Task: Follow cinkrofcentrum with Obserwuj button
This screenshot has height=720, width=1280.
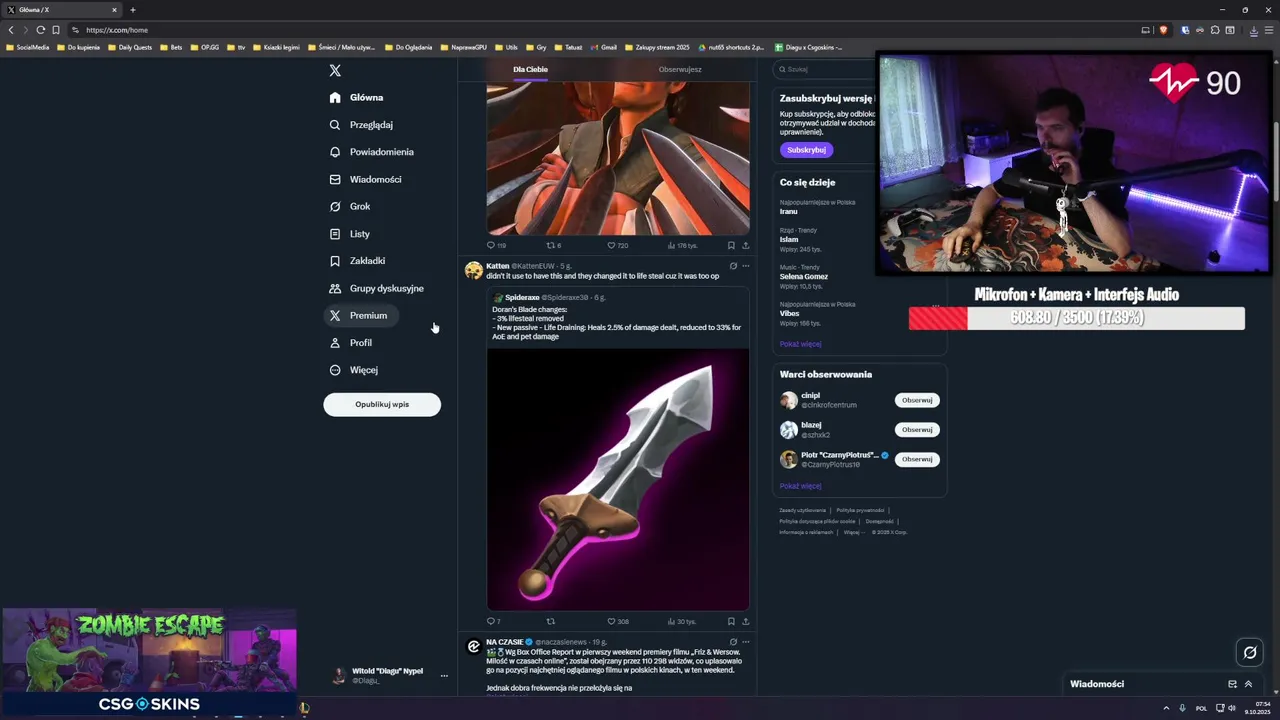Action: (917, 400)
